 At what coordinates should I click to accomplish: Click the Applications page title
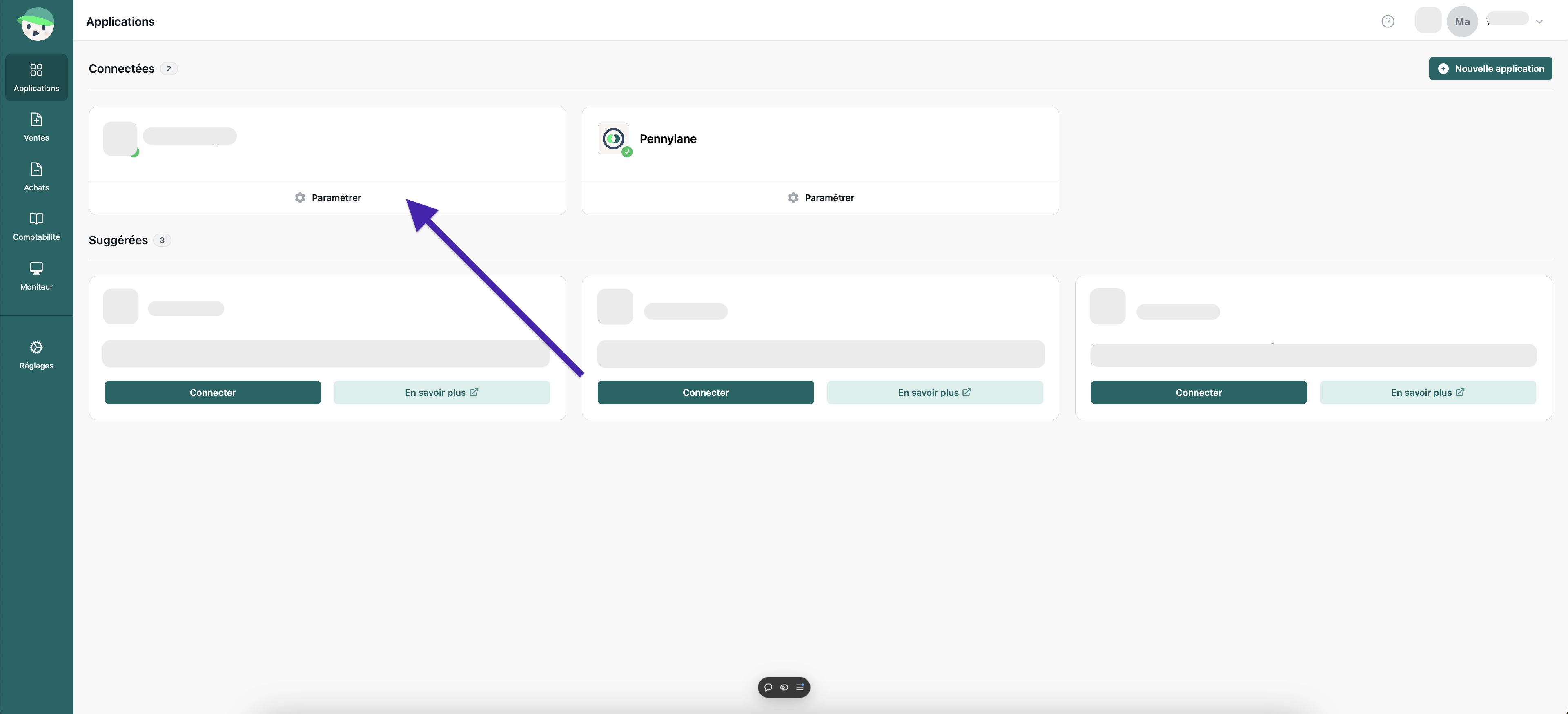point(120,21)
